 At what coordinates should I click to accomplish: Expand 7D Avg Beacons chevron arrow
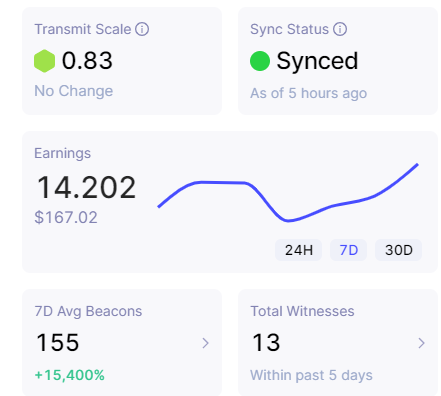206,343
